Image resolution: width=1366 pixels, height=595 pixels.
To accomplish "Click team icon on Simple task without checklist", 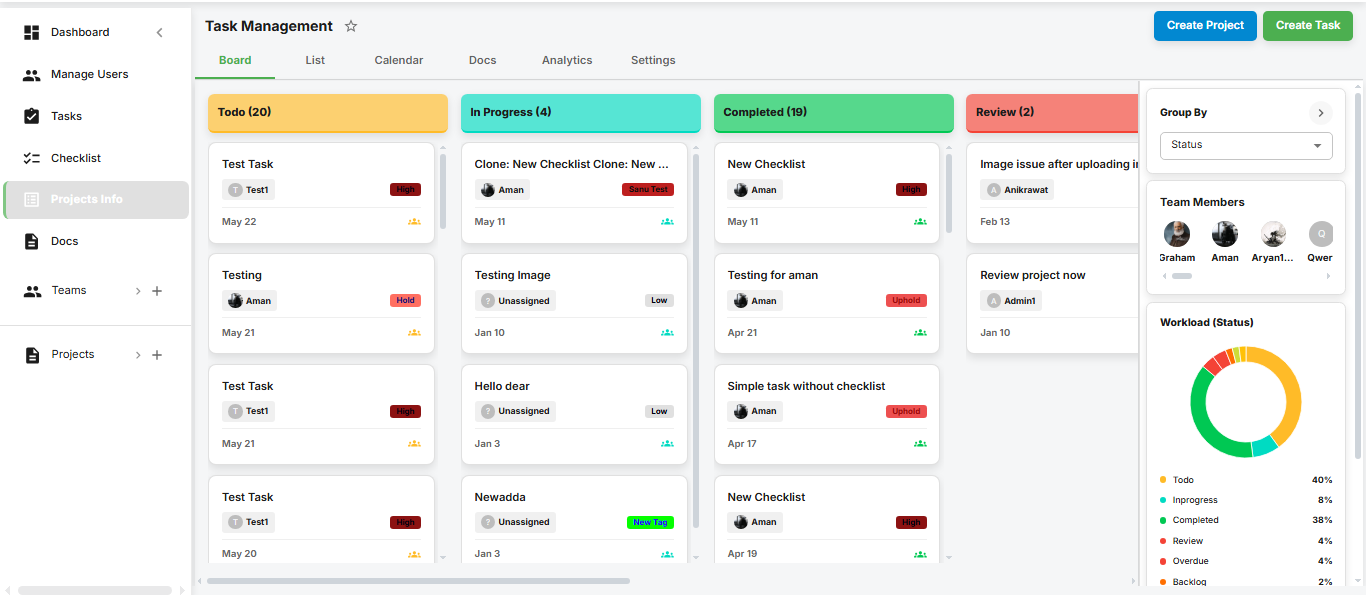I will point(920,444).
